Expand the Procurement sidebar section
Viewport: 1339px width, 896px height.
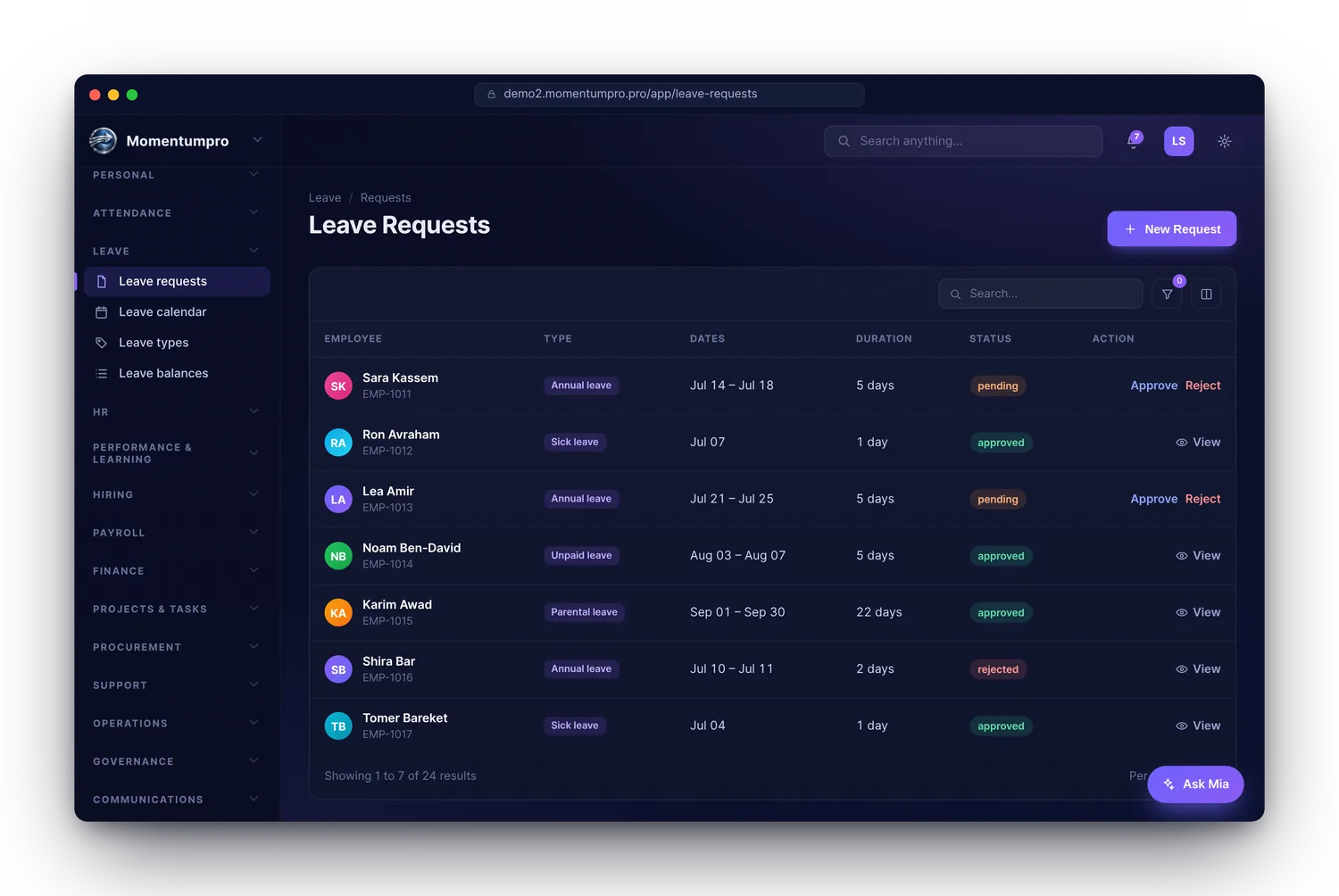[254, 647]
